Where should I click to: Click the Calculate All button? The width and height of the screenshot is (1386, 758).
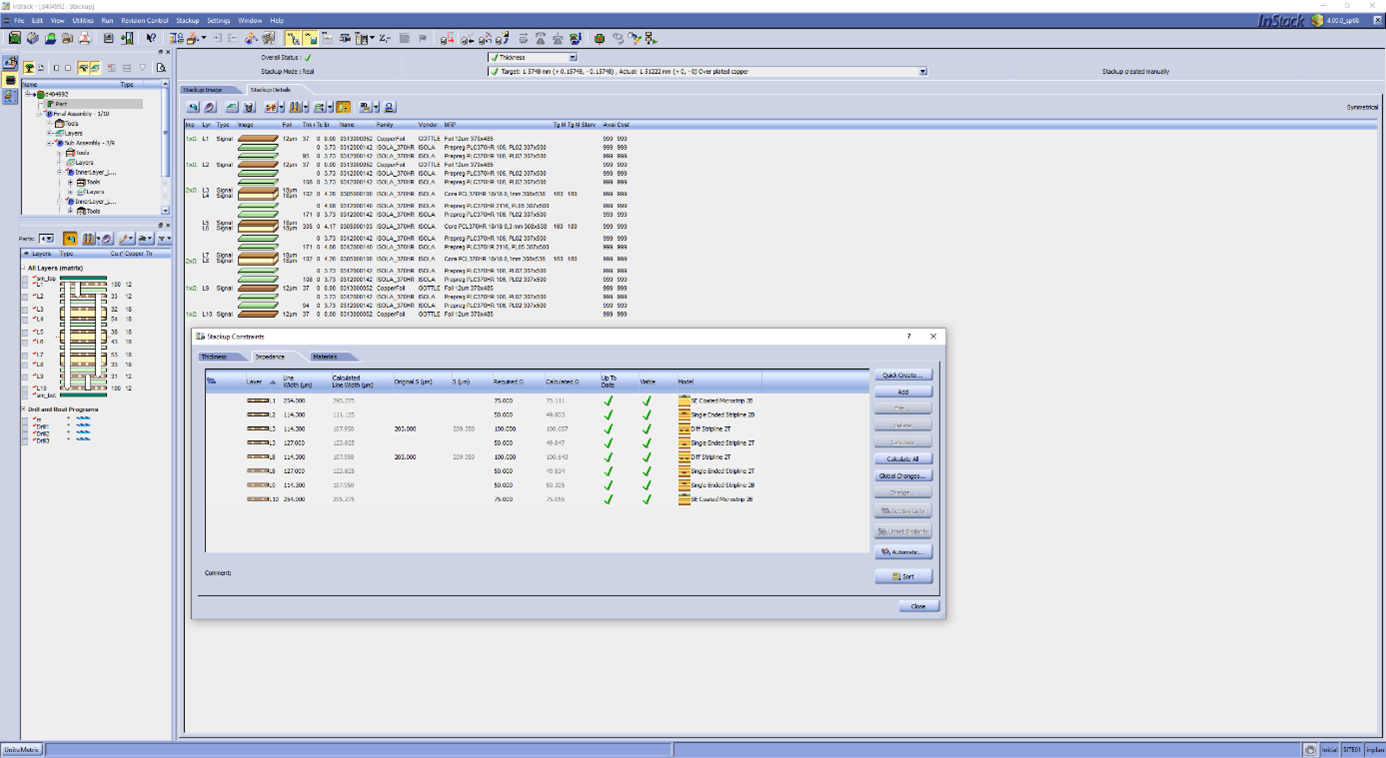902,459
